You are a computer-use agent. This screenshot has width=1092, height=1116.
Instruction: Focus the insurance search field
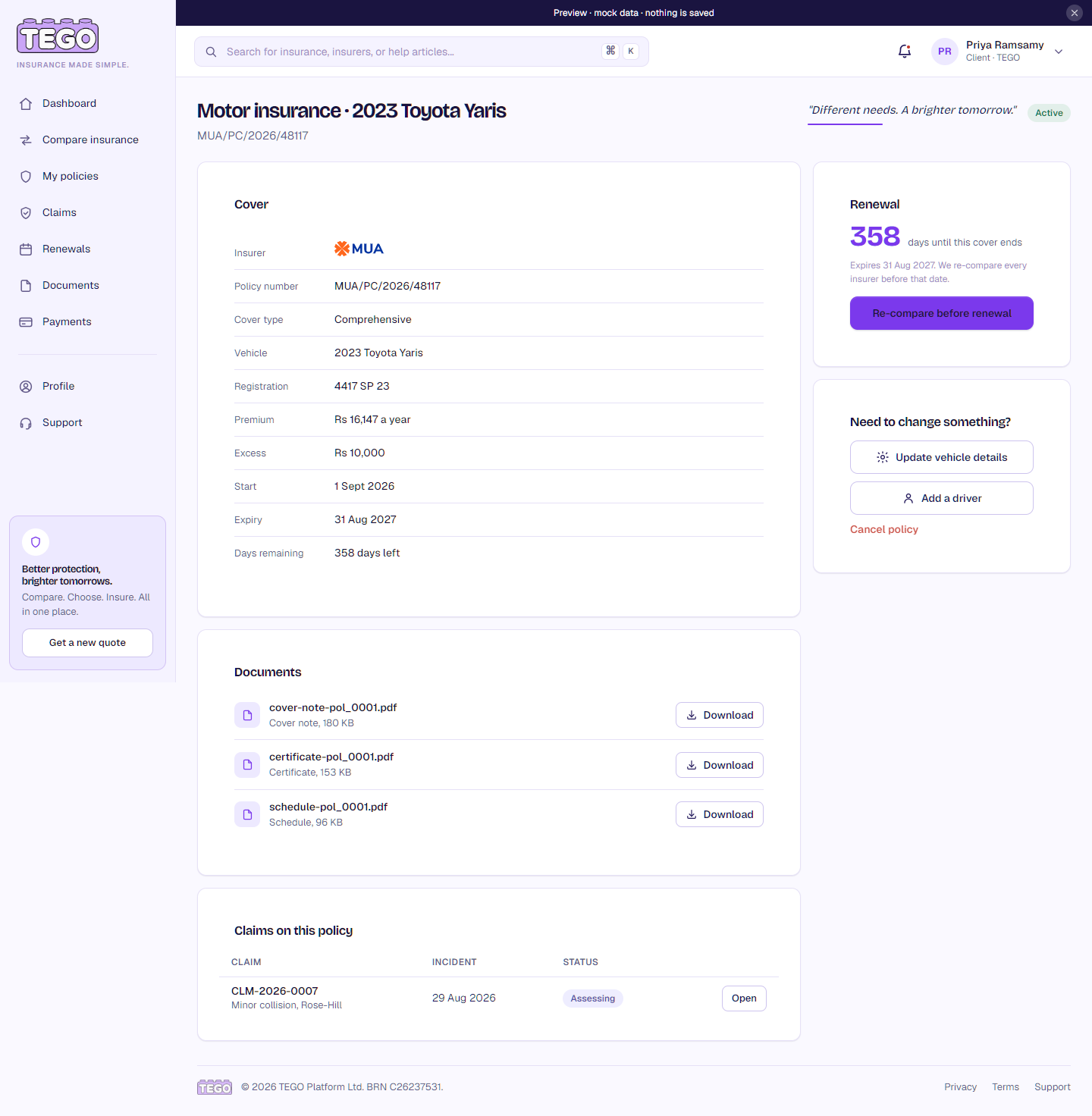[422, 52]
